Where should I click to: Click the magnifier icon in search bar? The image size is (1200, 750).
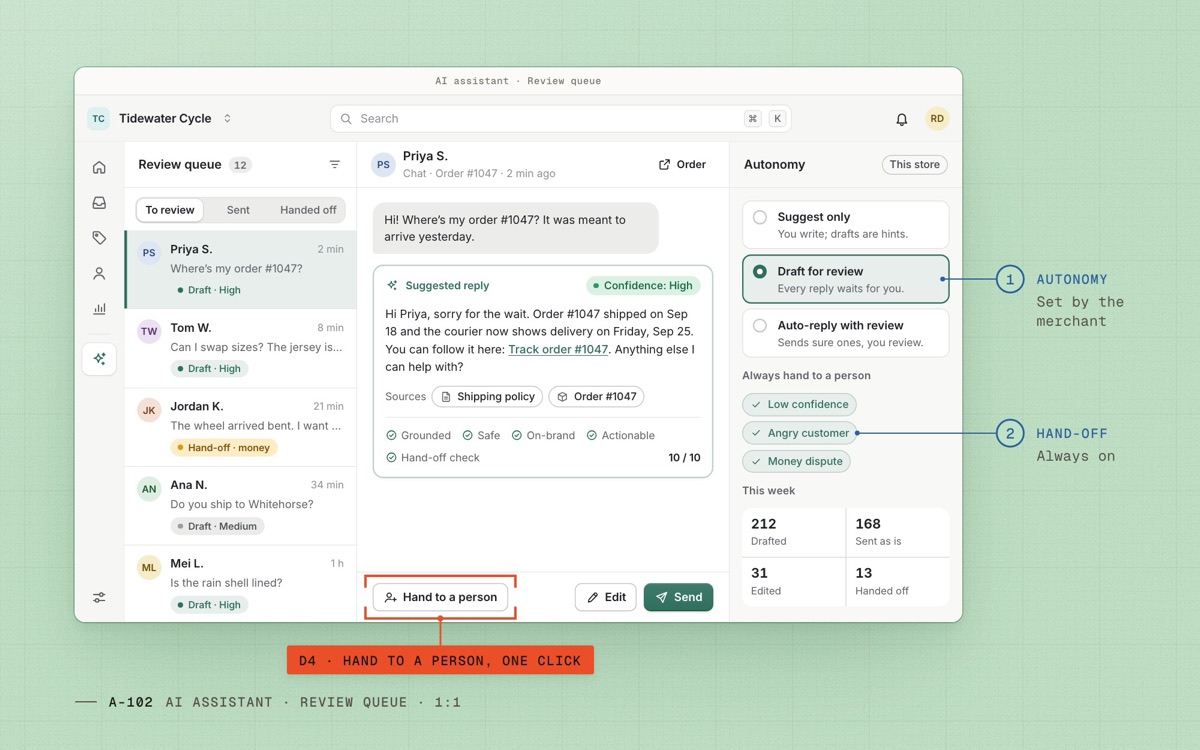[x=346, y=118]
